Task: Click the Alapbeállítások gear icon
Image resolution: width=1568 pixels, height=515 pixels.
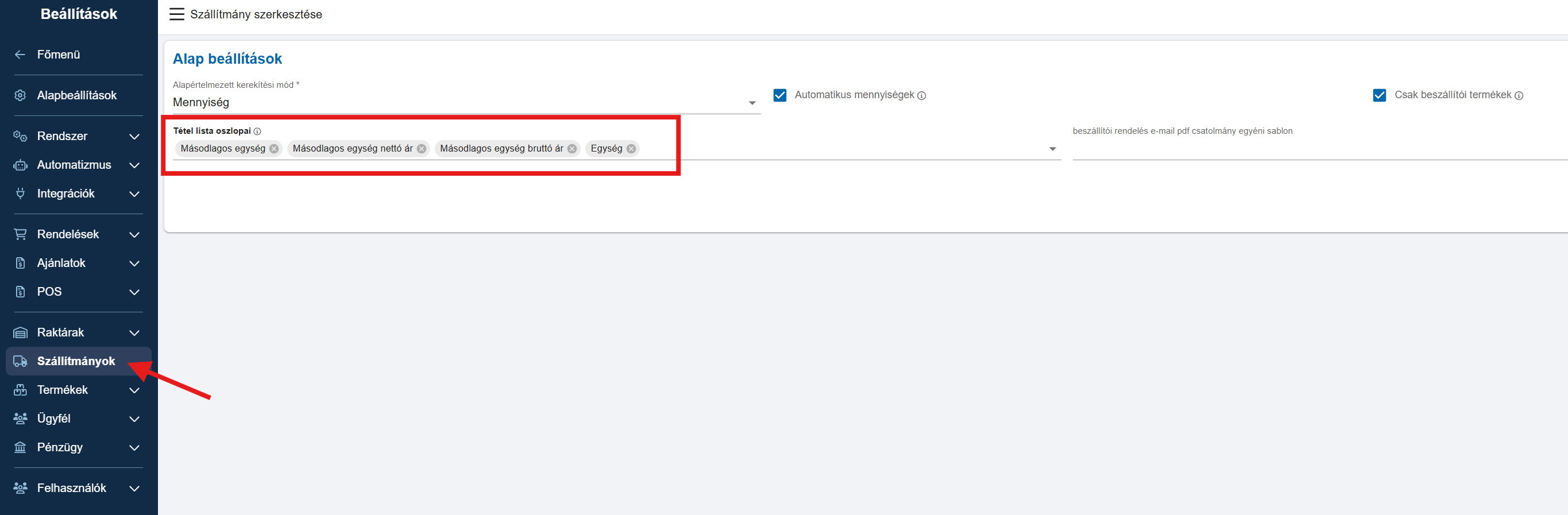Action: [20, 95]
